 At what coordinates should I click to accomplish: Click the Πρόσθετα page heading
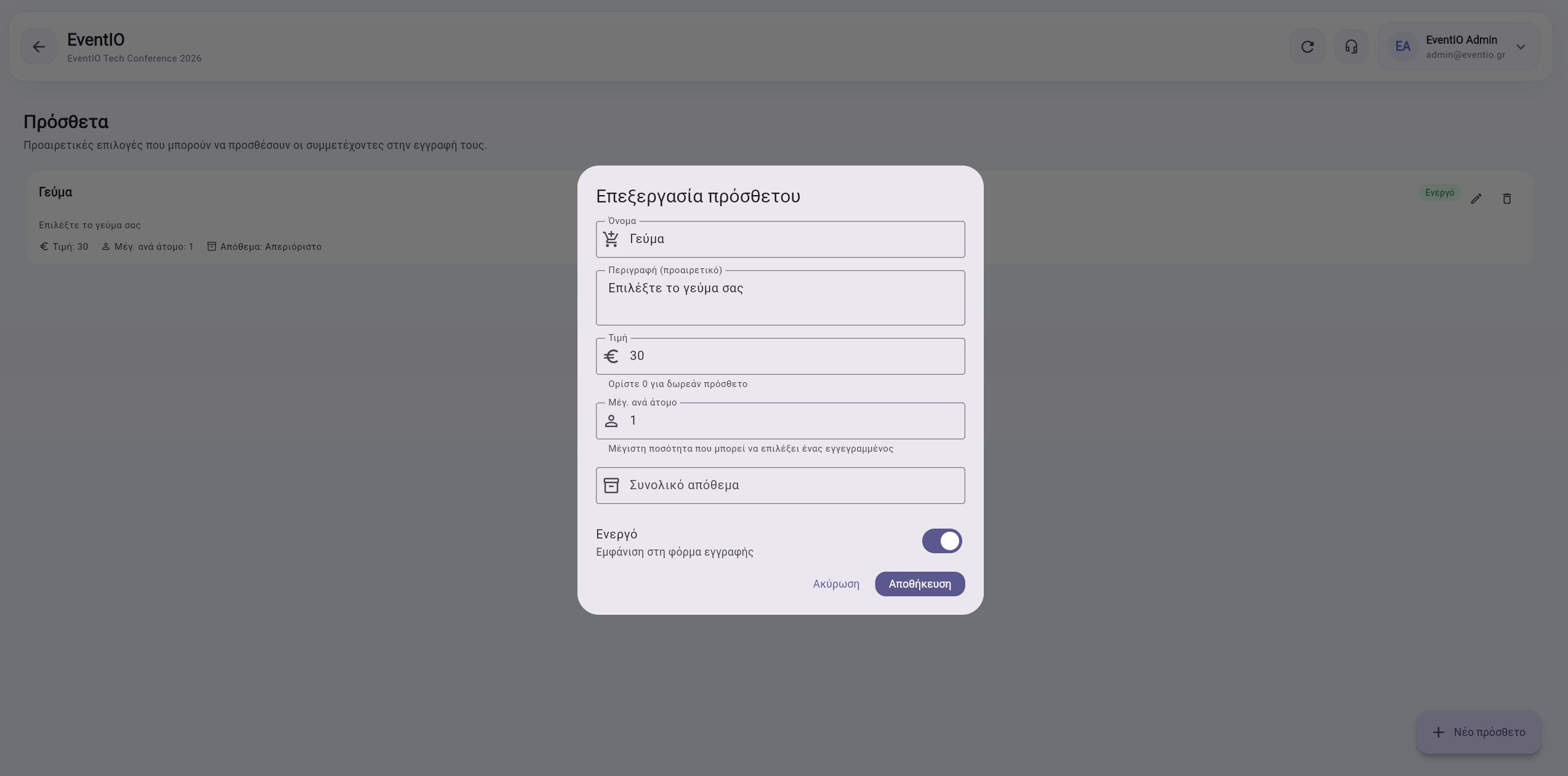pos(66,122)
